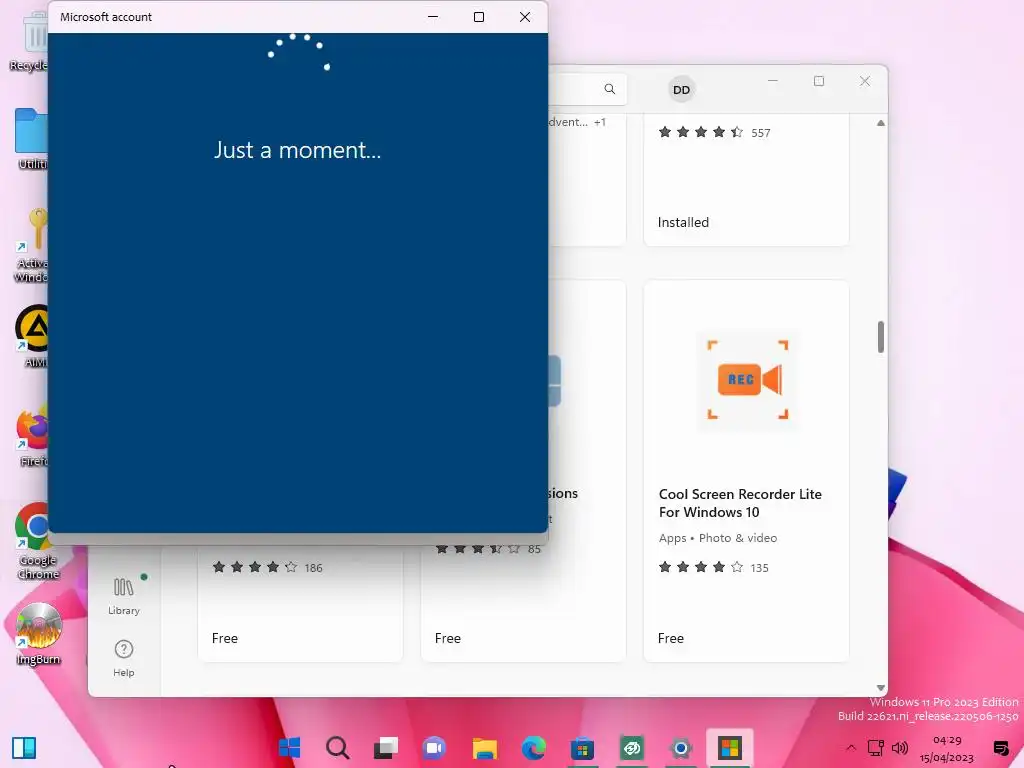Launch Microsoft Edge from the taskbar

(534, 747)
